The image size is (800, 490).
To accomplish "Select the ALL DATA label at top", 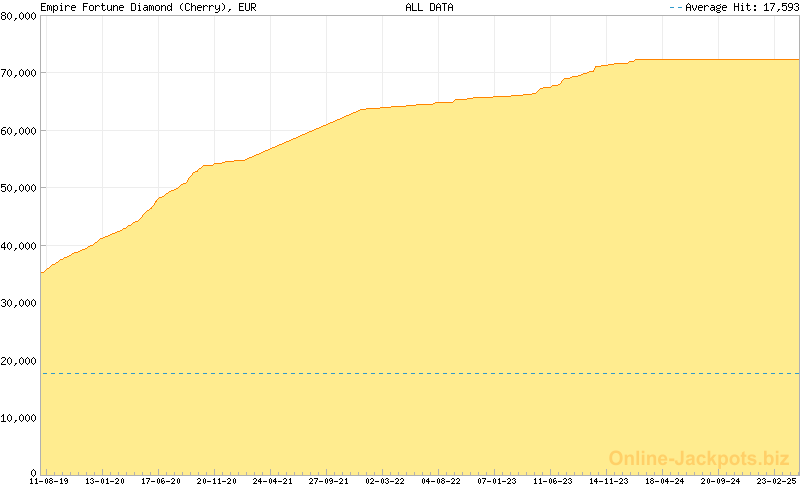I will pos(429,7).
